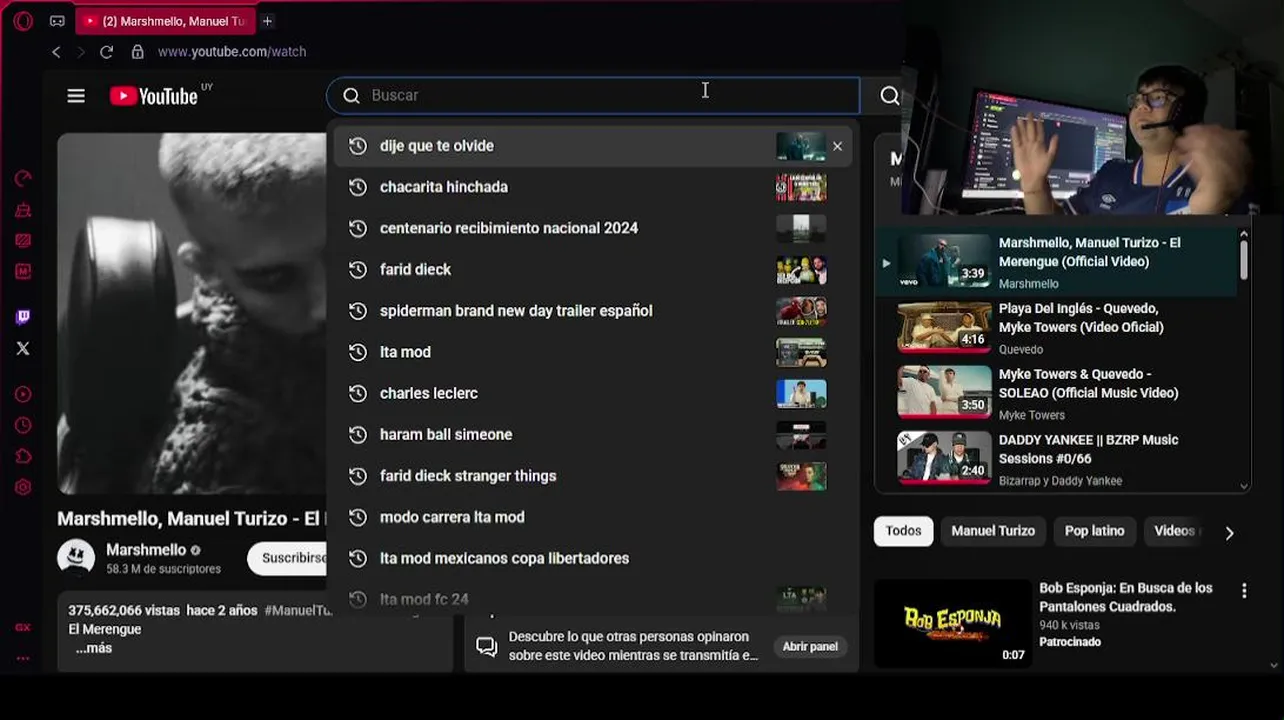Open menu for Bob Esponja ad

pyautogui.click(x=1244, y=591)
